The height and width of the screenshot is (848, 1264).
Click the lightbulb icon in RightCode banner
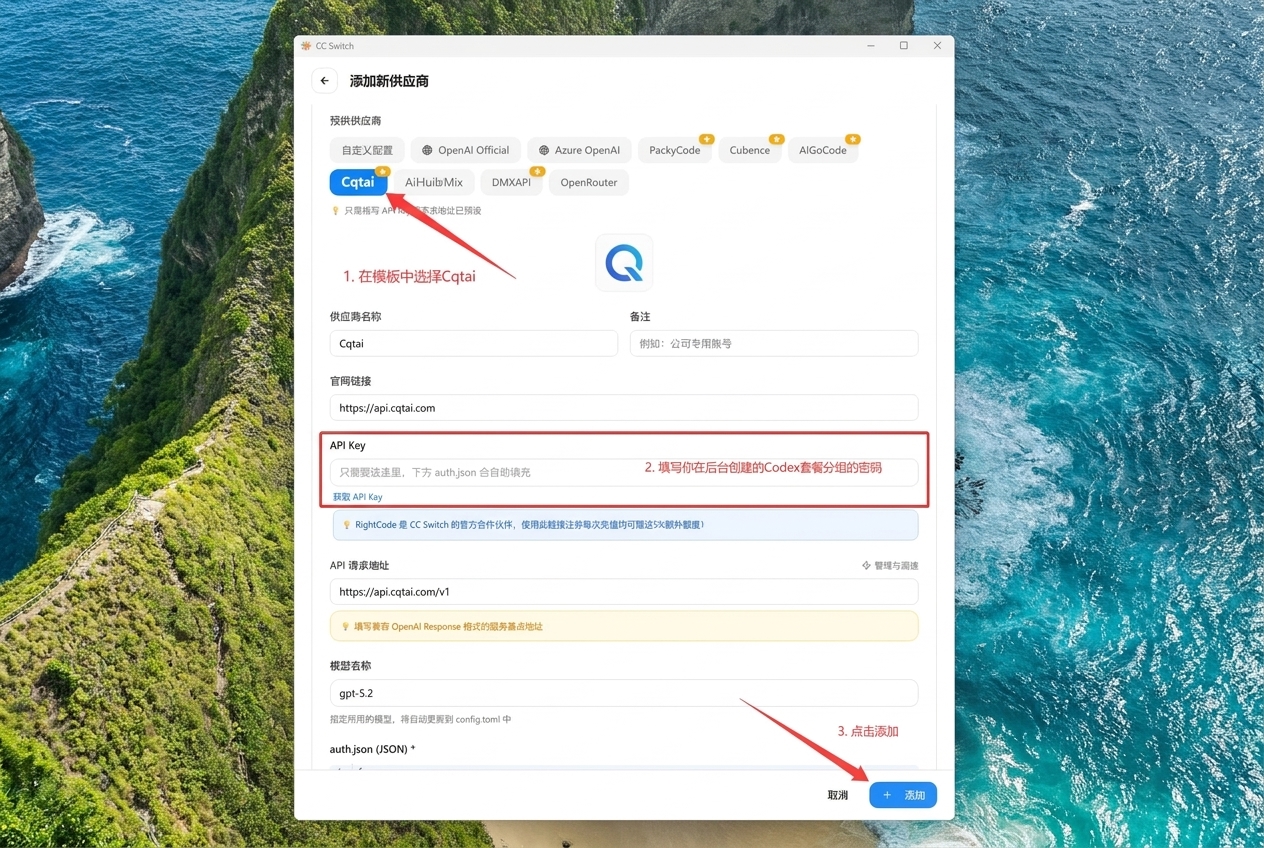coord(347,525)
